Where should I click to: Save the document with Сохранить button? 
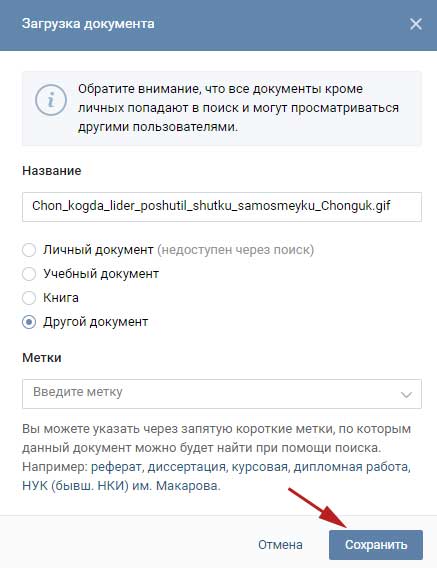pyautogui.click(x=376, y=545)
